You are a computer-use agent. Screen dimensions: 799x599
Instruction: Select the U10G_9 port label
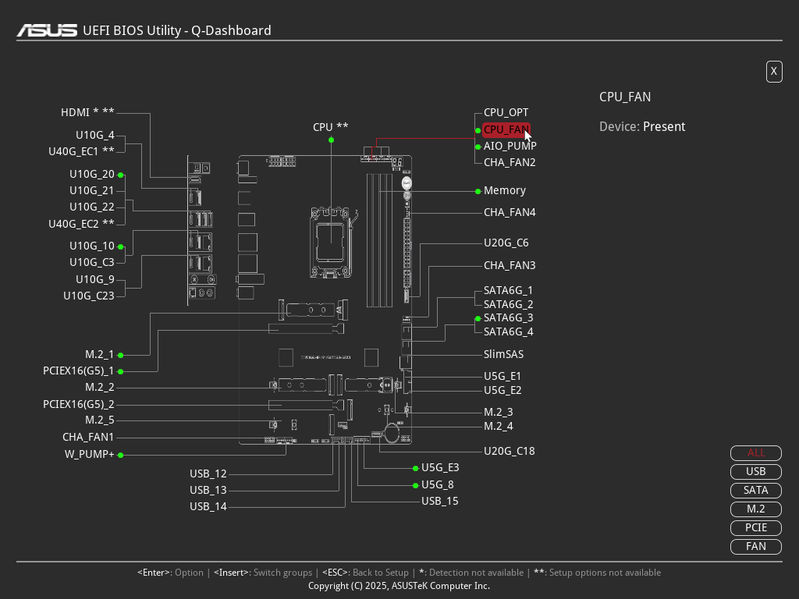click(95, 280)
